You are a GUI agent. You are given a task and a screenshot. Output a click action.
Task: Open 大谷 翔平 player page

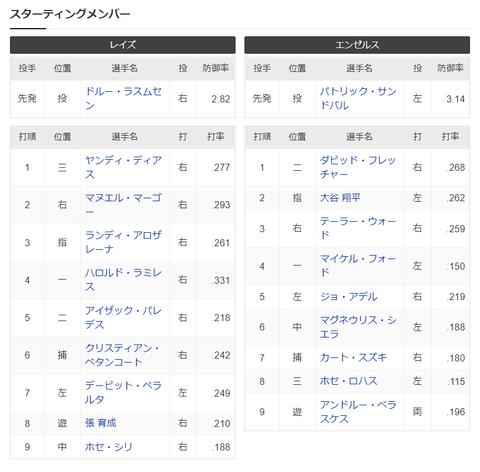(340, 198)
